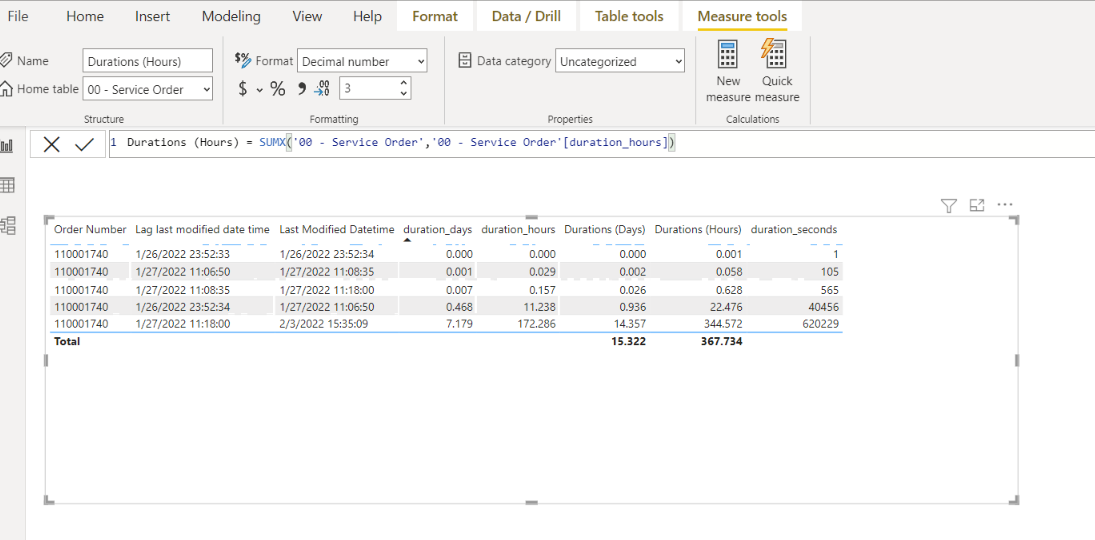The width and height of the screenshot is (1095, 540).
Task: Switch to Data view icon in sidebar
Action: tap(8, 186)
